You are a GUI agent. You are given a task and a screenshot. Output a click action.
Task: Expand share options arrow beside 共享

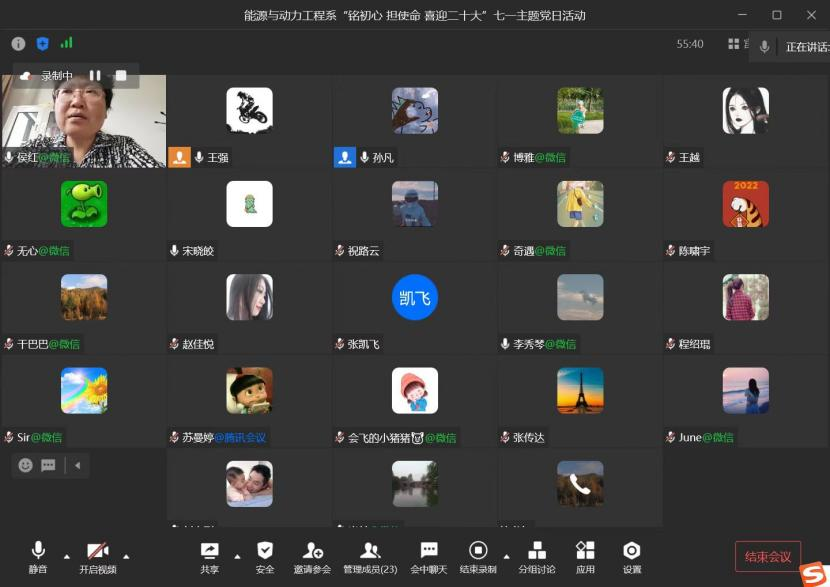[x=237, y=556]
